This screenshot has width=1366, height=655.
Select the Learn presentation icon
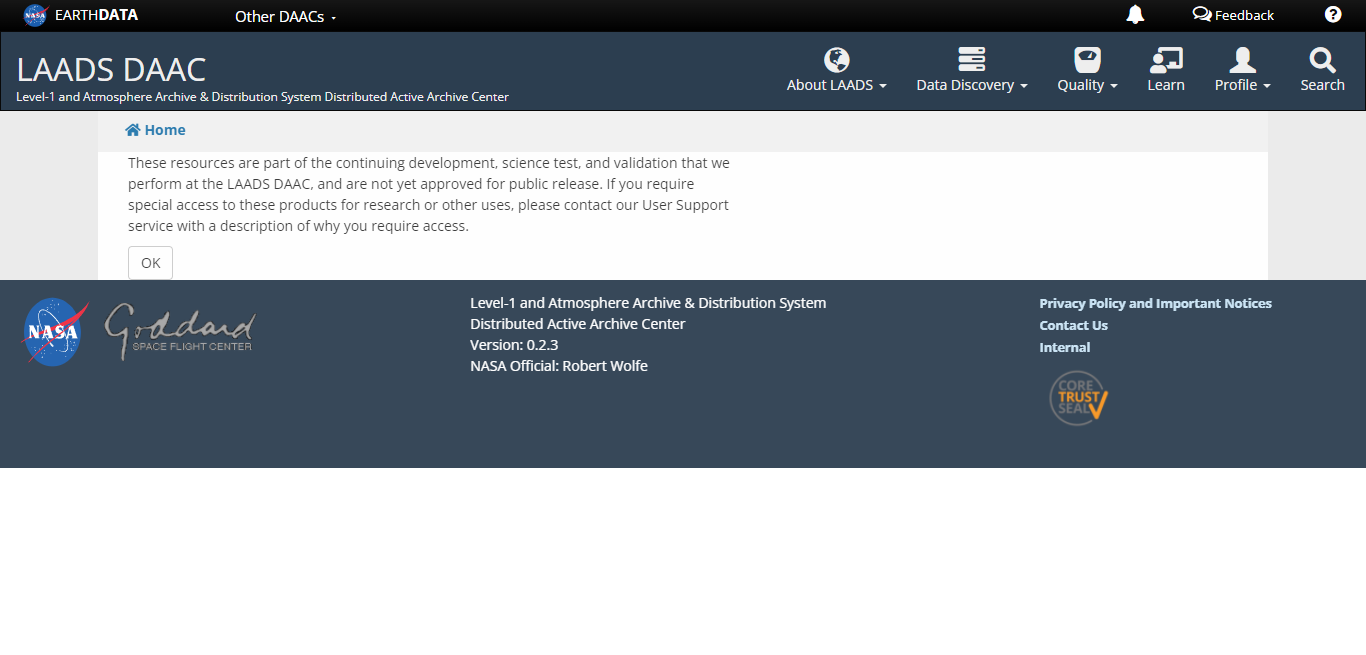[1166, 59]
